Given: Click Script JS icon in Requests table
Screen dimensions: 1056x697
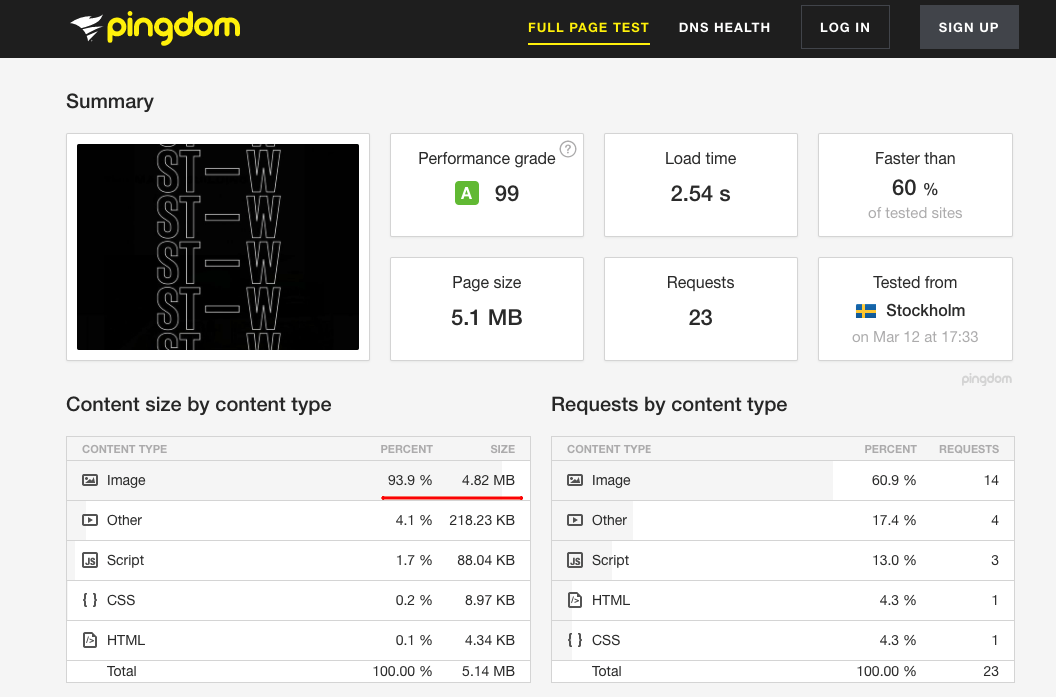Looking at the screenshot, I should coord(574,560).
